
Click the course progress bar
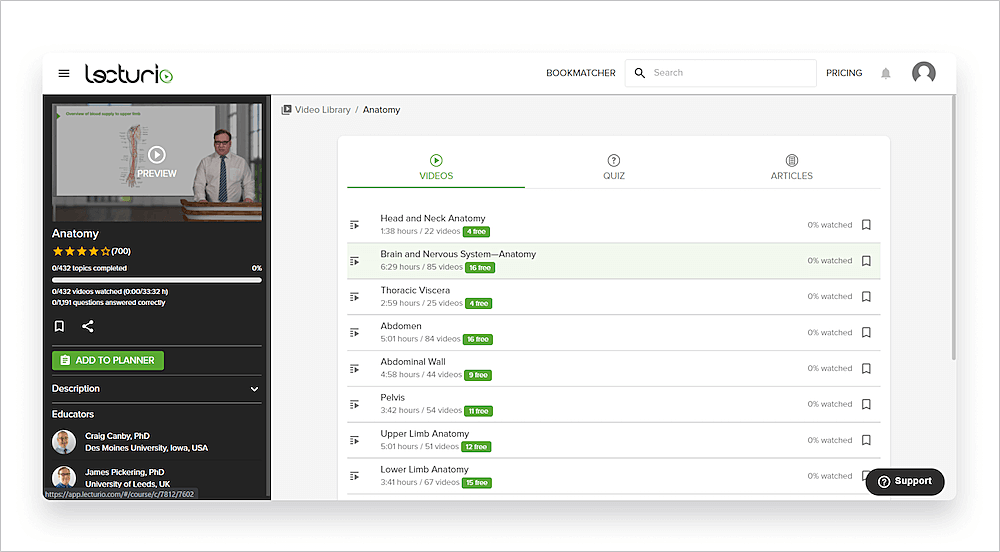pos(156,280)
